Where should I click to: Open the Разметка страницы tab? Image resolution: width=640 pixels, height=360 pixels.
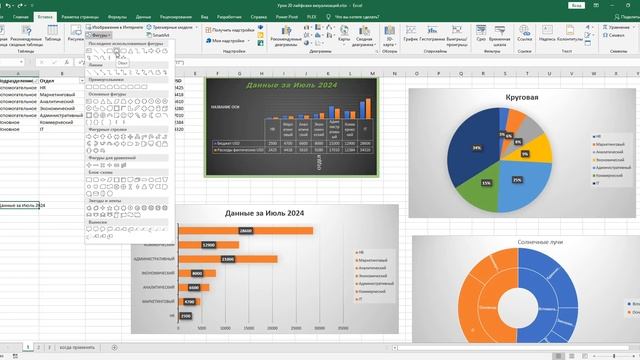pyautogui.click(x=80, y=17)
